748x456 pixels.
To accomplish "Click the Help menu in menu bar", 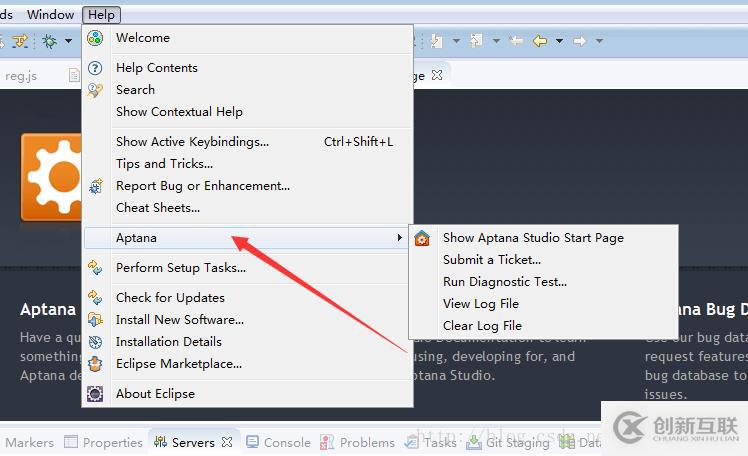I will [102, 15].
